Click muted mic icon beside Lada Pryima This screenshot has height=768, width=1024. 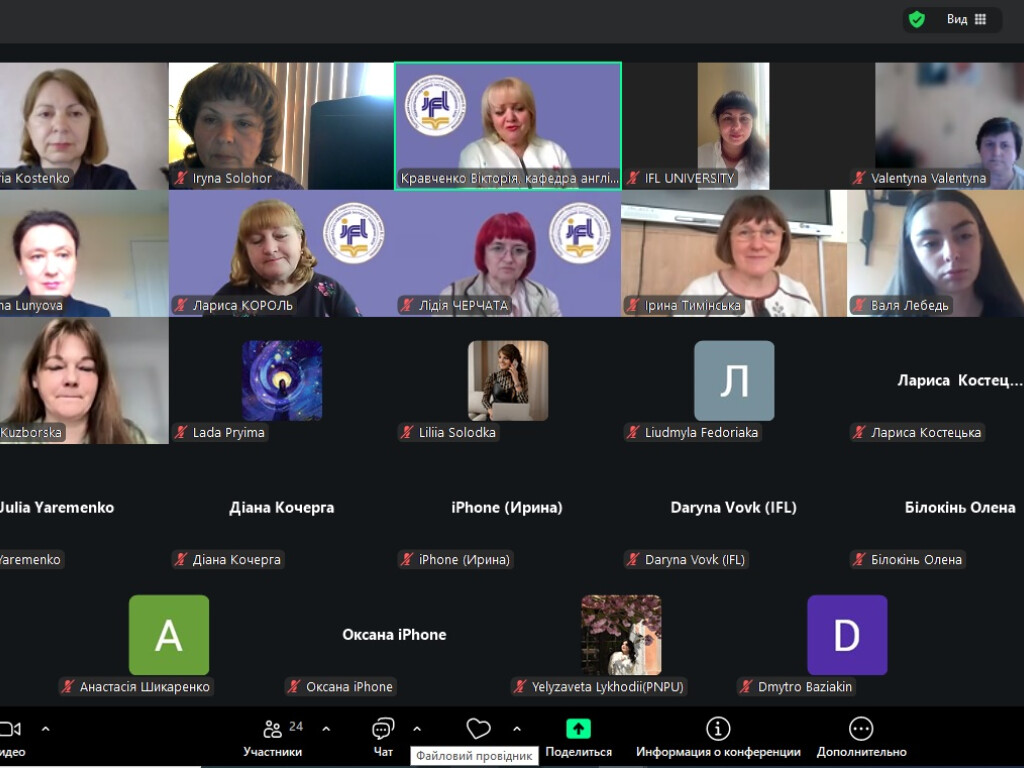pyautogui.click(x=181, y=432)
